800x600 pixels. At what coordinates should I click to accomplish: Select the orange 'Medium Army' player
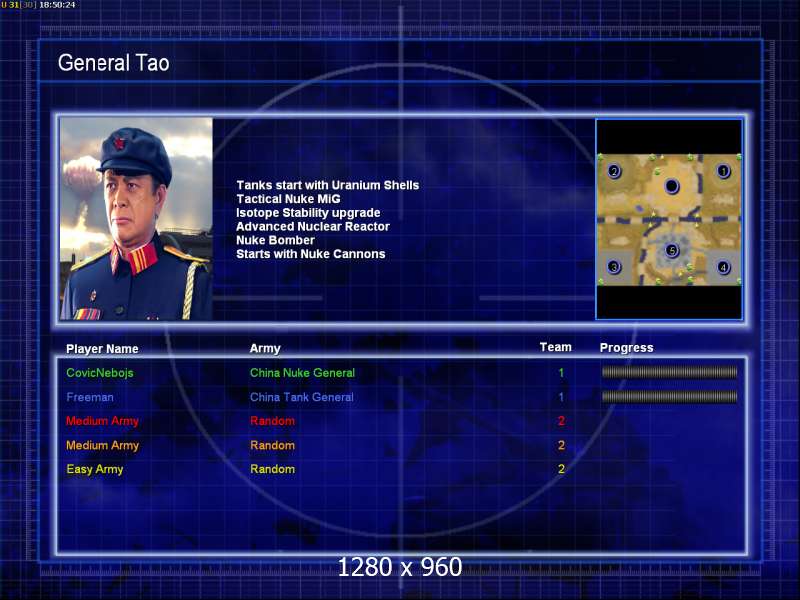(103, 445)
